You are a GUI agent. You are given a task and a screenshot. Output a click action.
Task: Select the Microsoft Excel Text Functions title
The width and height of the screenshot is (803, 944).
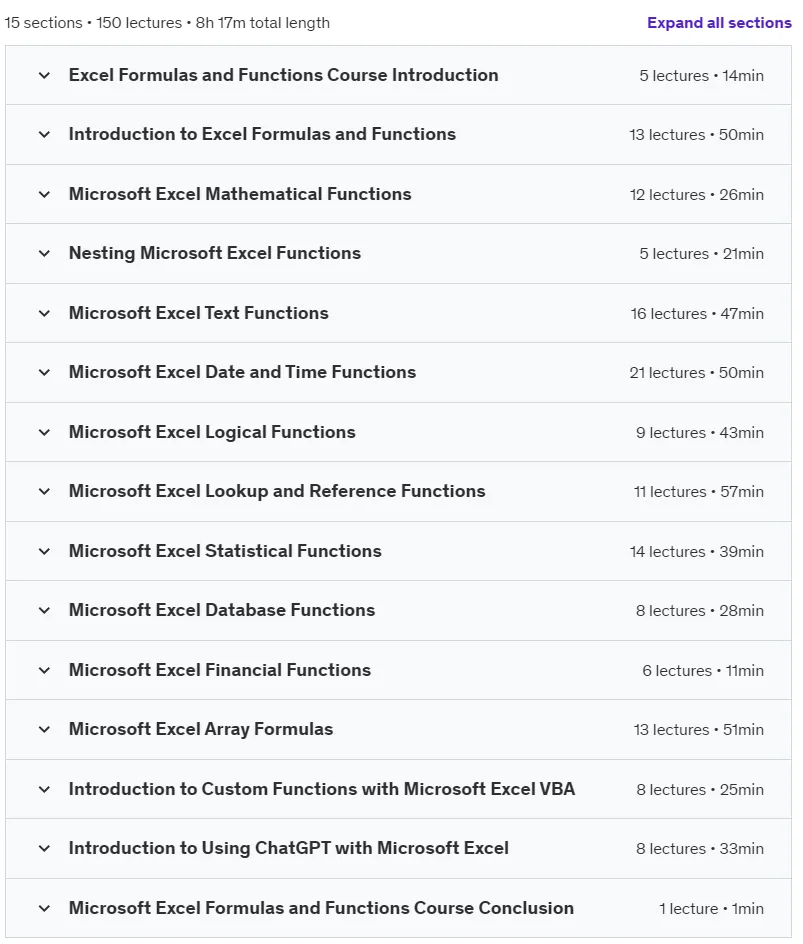(x=199, y=313)
